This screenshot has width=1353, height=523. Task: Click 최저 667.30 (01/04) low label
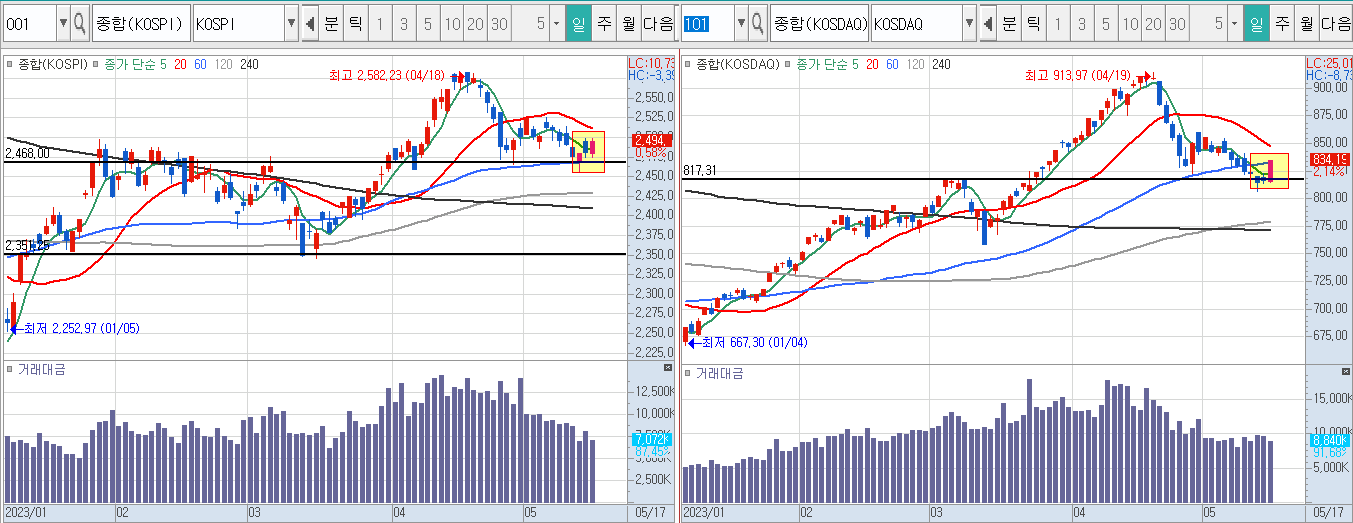tap(755, 342)
